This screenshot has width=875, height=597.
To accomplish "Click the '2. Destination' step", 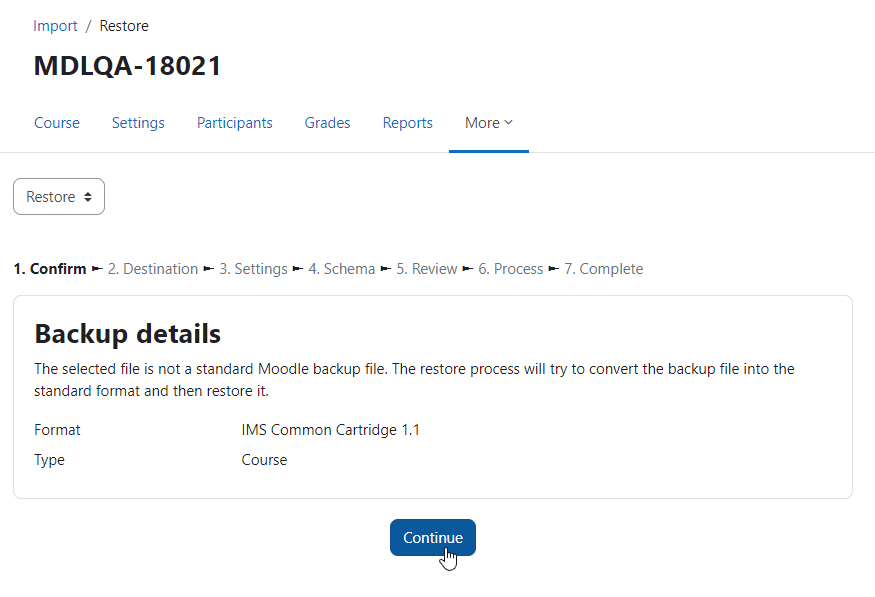I will 152,269.
